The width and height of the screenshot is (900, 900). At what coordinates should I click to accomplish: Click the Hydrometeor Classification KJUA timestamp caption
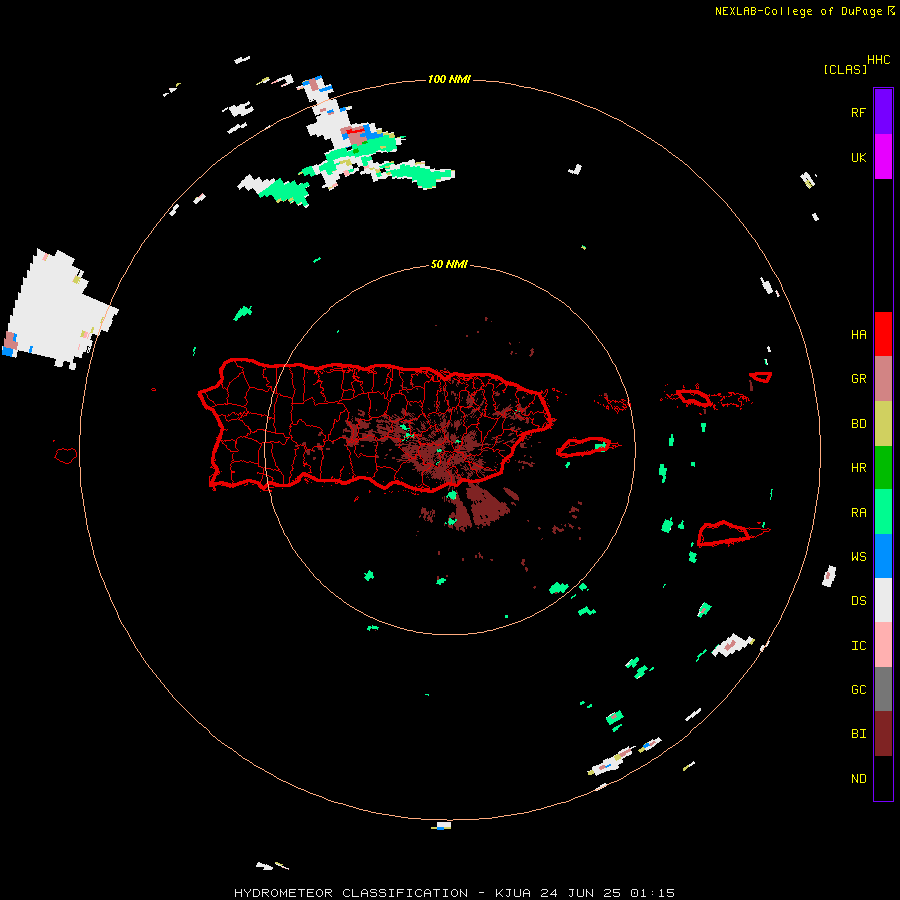(454, 893)
